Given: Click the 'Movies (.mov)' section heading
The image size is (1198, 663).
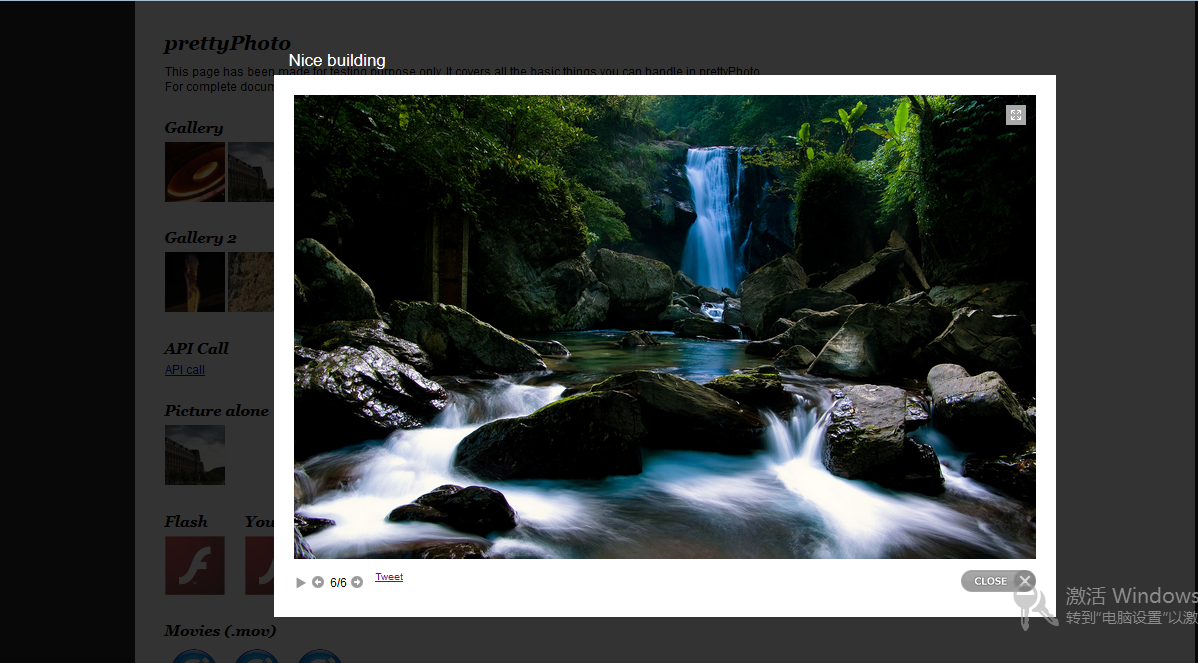Looking at the screenshot, I should point(220,631).
